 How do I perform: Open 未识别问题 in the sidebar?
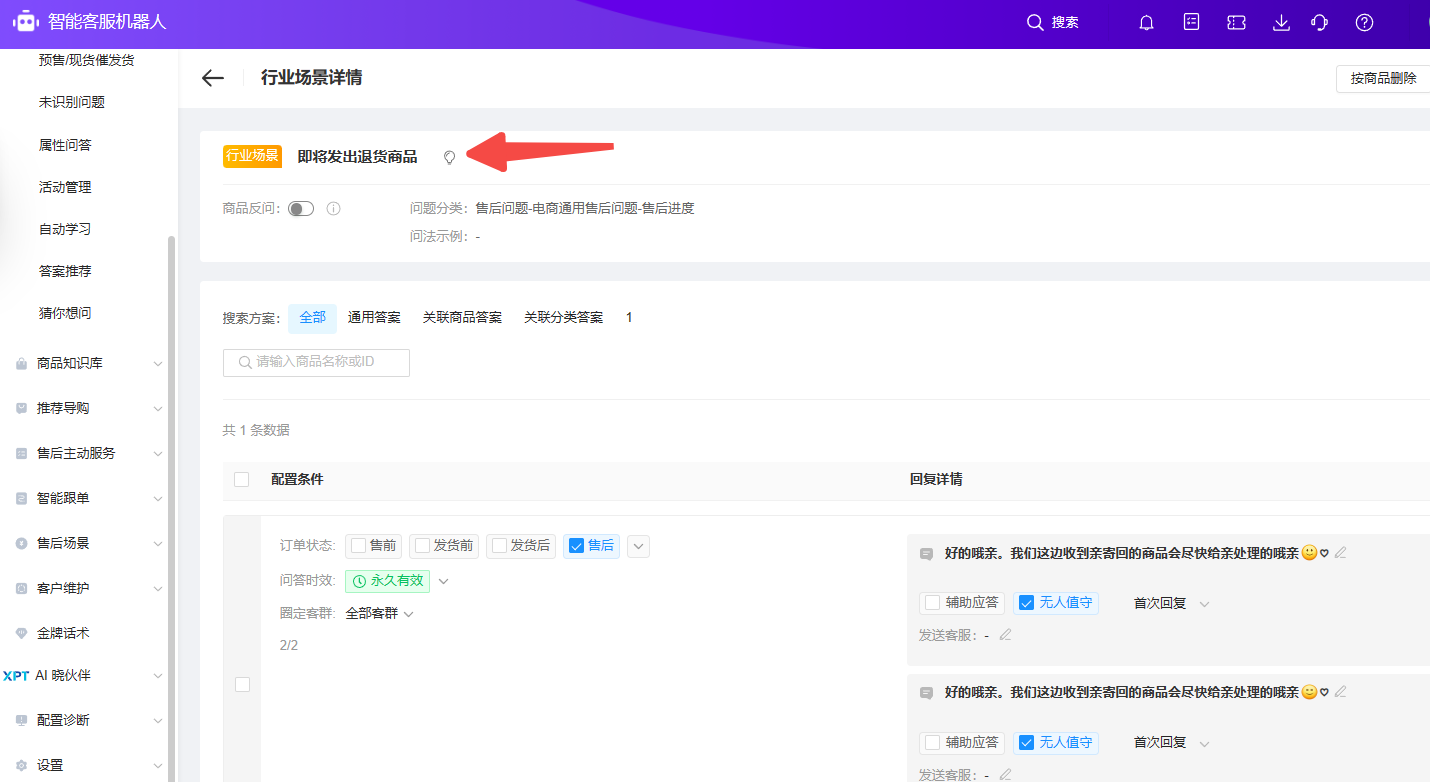tap(72, 102)
